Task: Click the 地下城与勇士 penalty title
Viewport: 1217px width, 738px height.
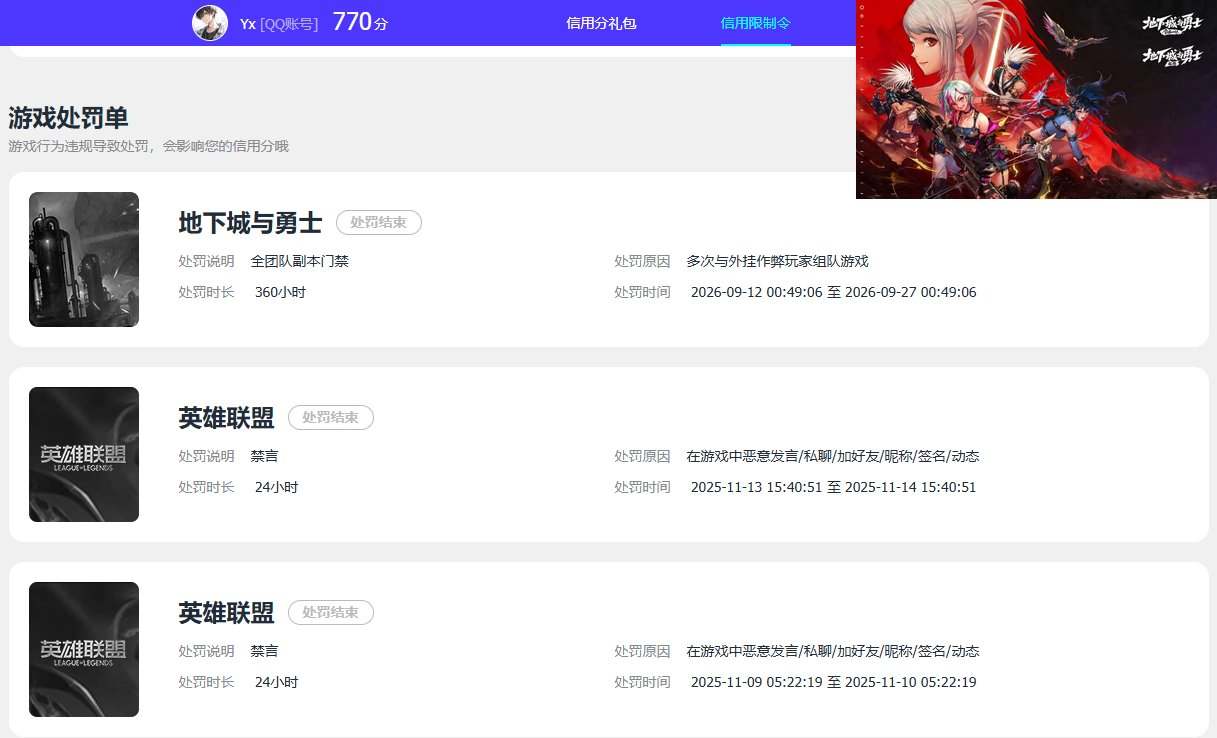Action: [250, 223]
